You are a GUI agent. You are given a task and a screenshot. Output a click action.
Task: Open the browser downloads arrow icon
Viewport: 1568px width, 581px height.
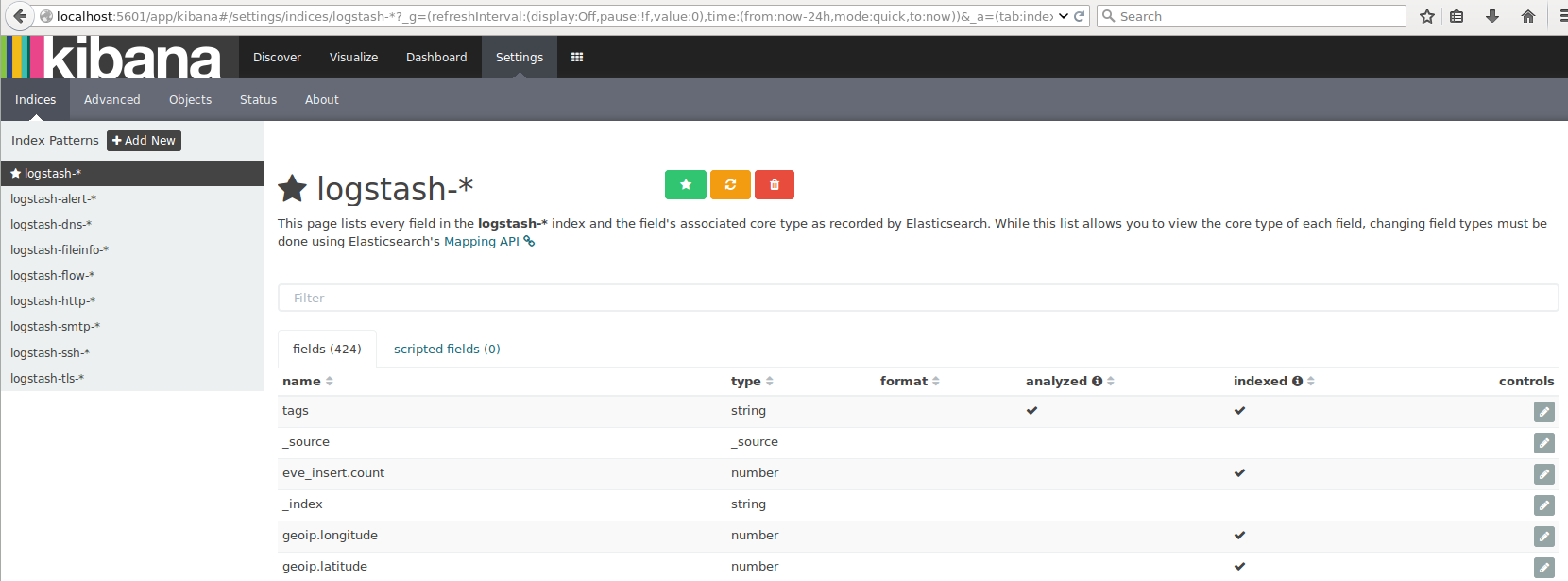[x=1492, y=16]
